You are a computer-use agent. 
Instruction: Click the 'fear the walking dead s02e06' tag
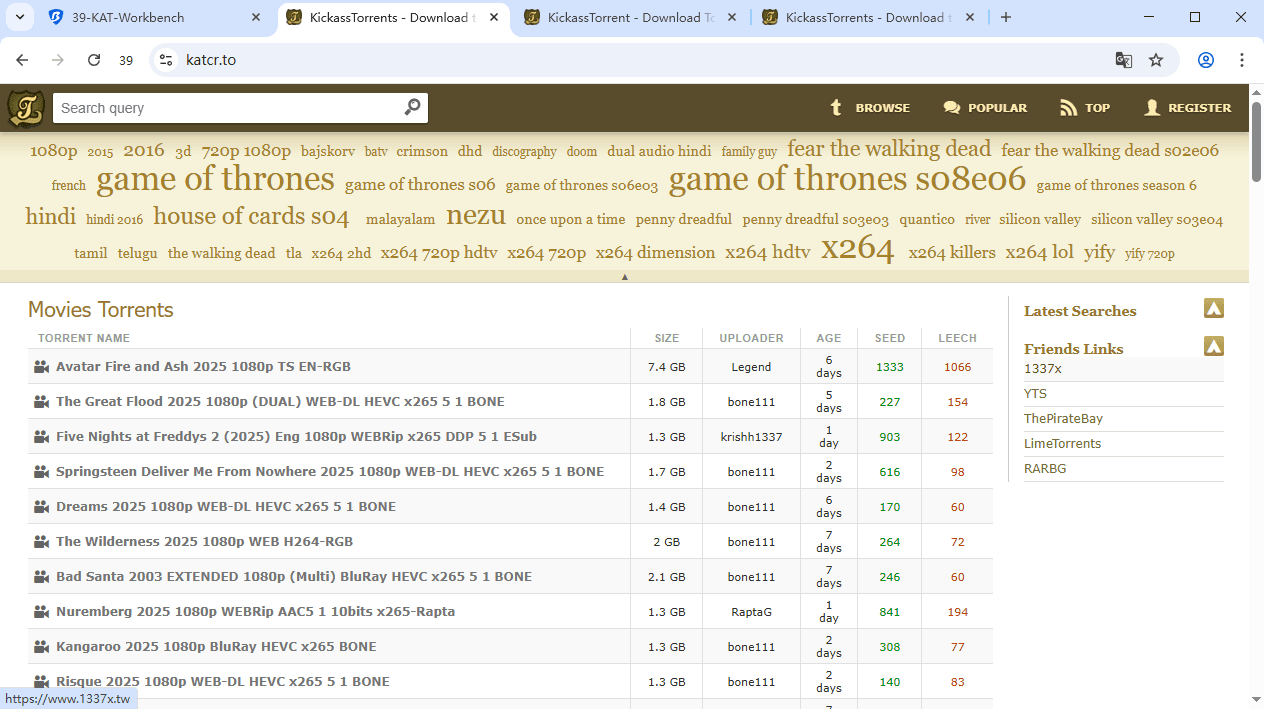(1110, 150)
